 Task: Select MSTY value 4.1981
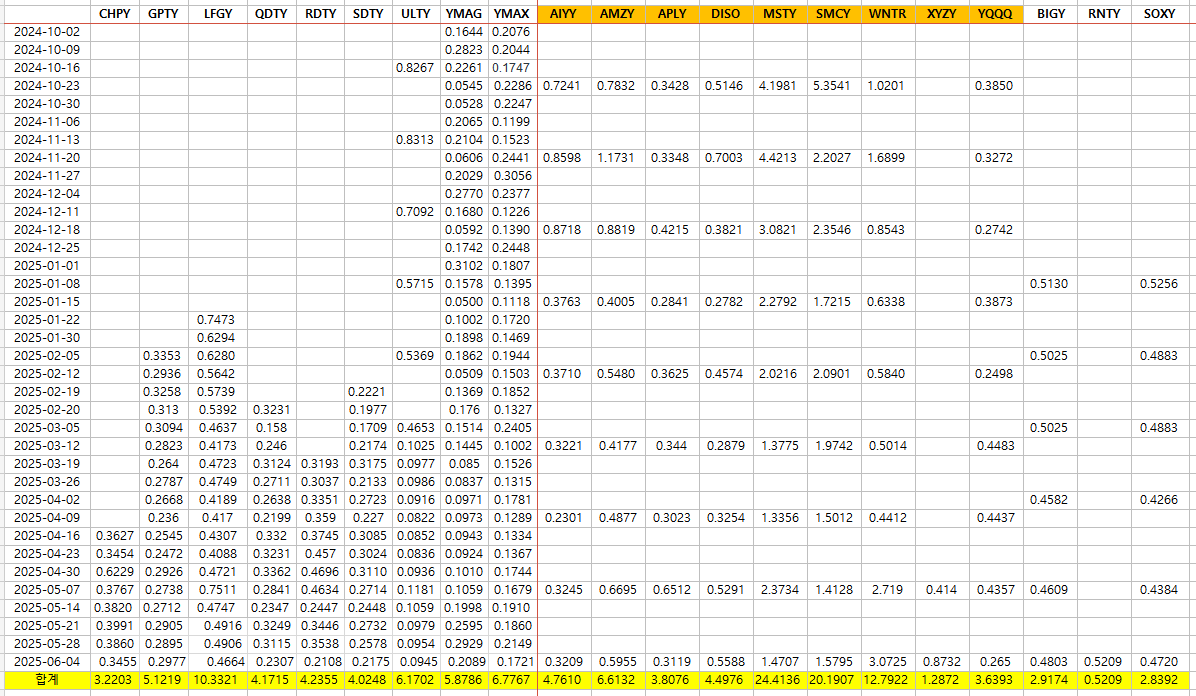778,86
